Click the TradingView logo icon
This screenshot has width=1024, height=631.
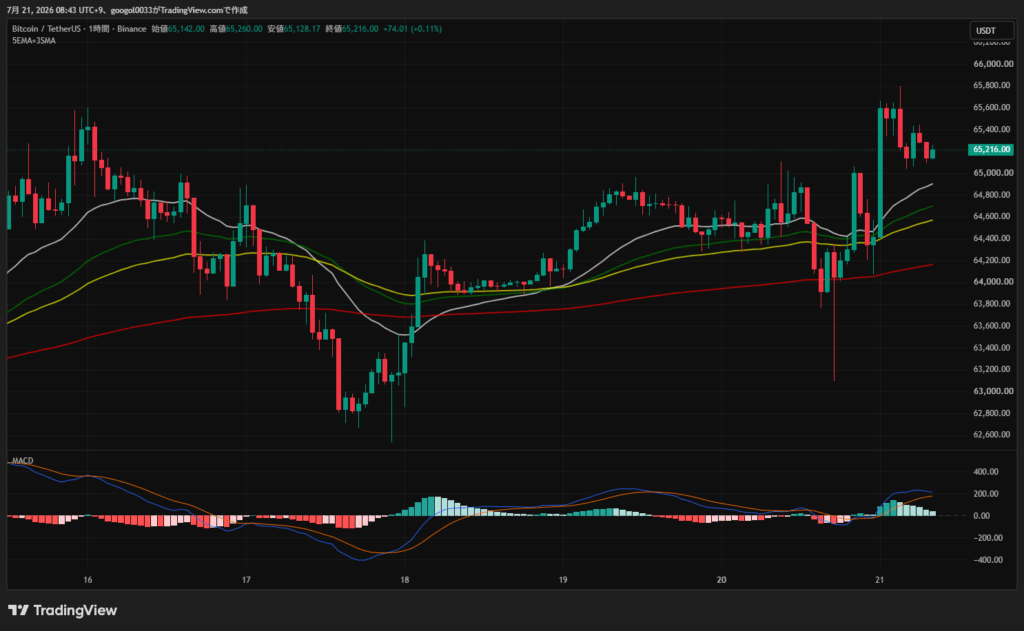tap(18, 610)
